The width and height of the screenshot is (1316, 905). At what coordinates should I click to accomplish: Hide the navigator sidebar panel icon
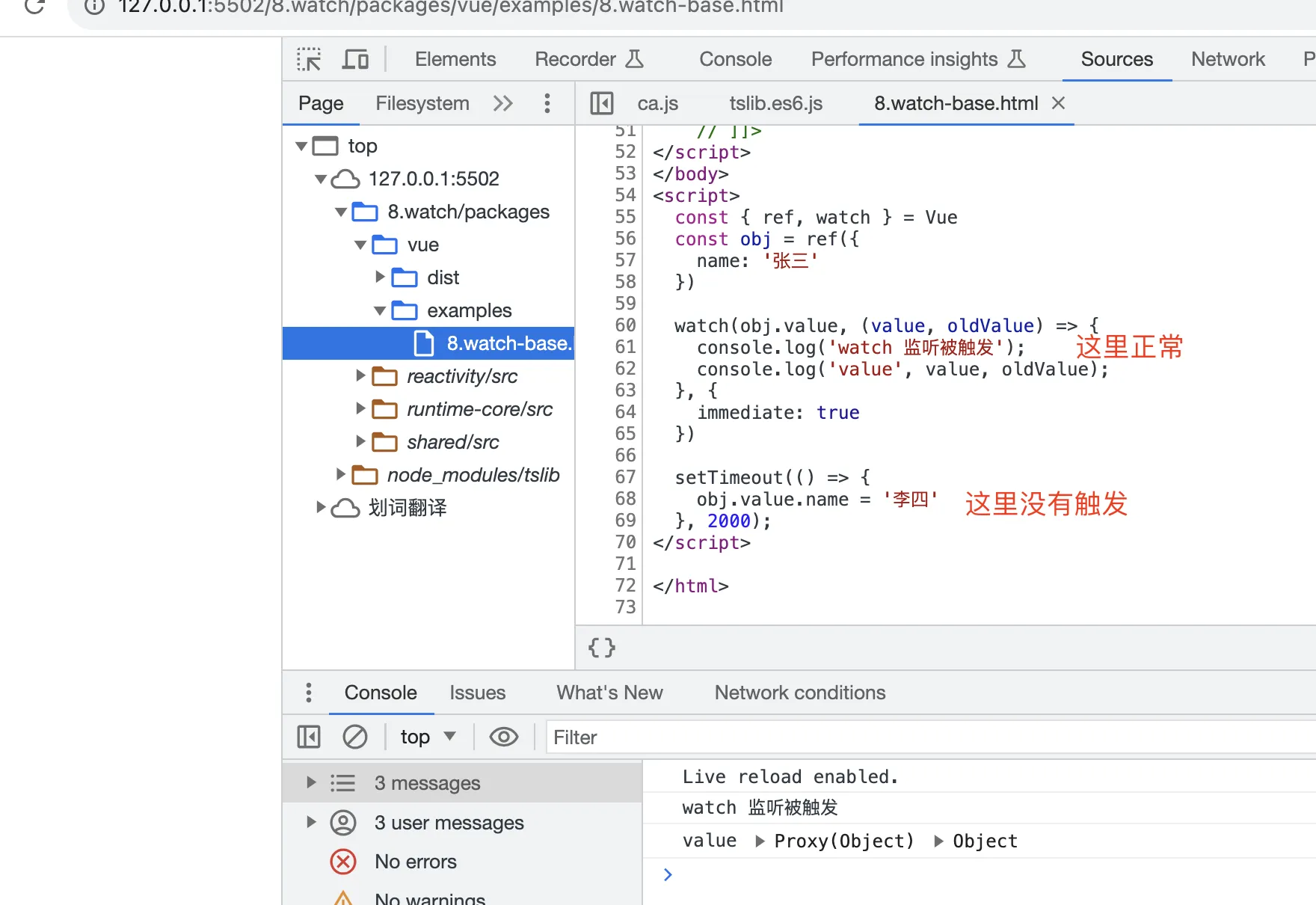601,103
